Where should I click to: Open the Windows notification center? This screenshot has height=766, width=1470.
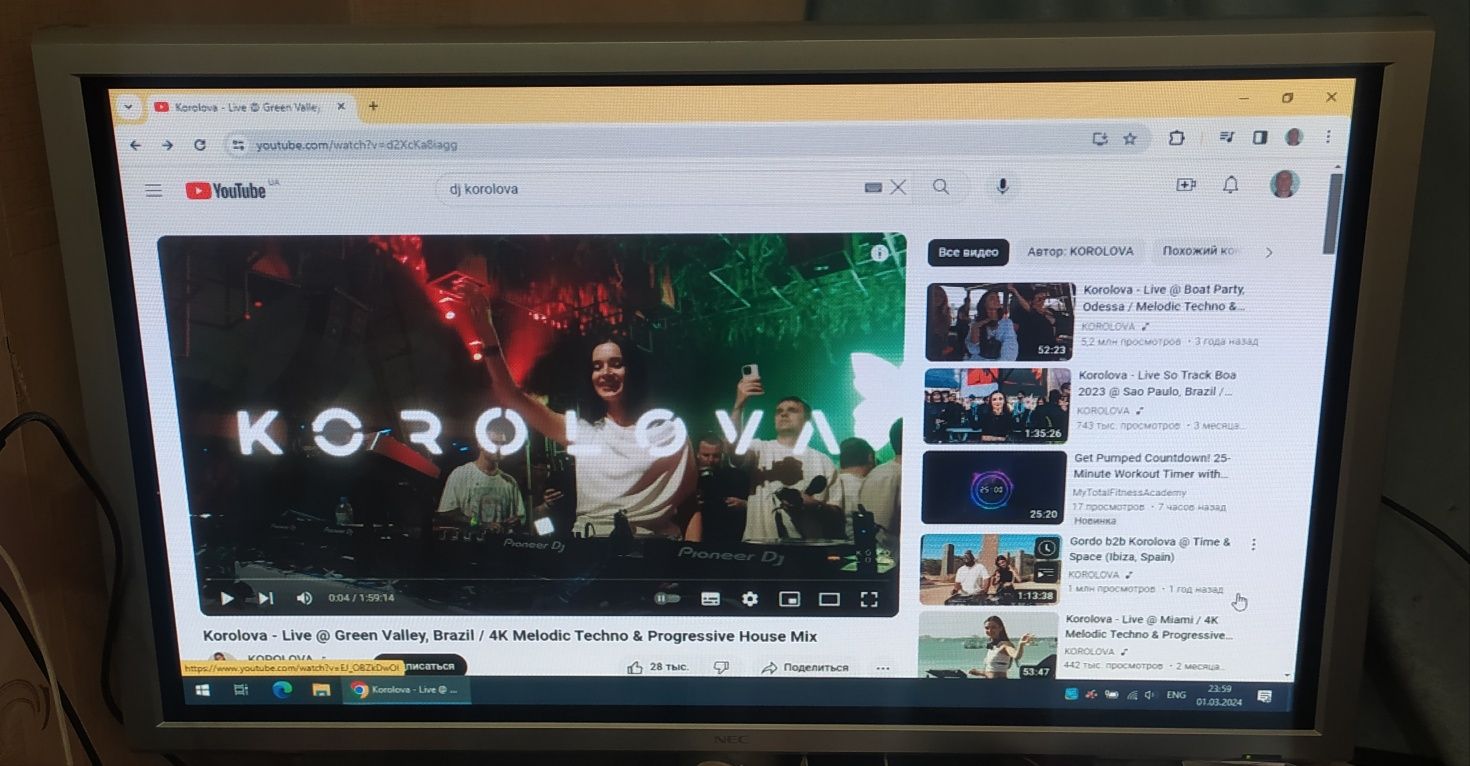(x=1264, y=696)
